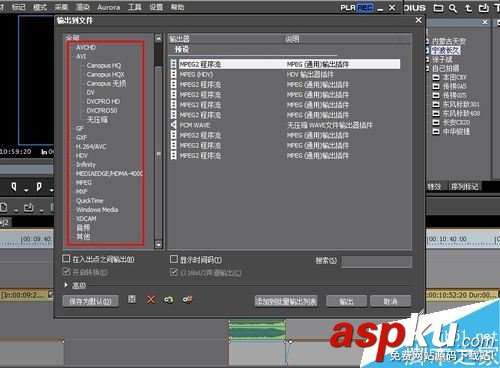Open the 帮助 menu
Screen dimensions: 500x368
177,7
